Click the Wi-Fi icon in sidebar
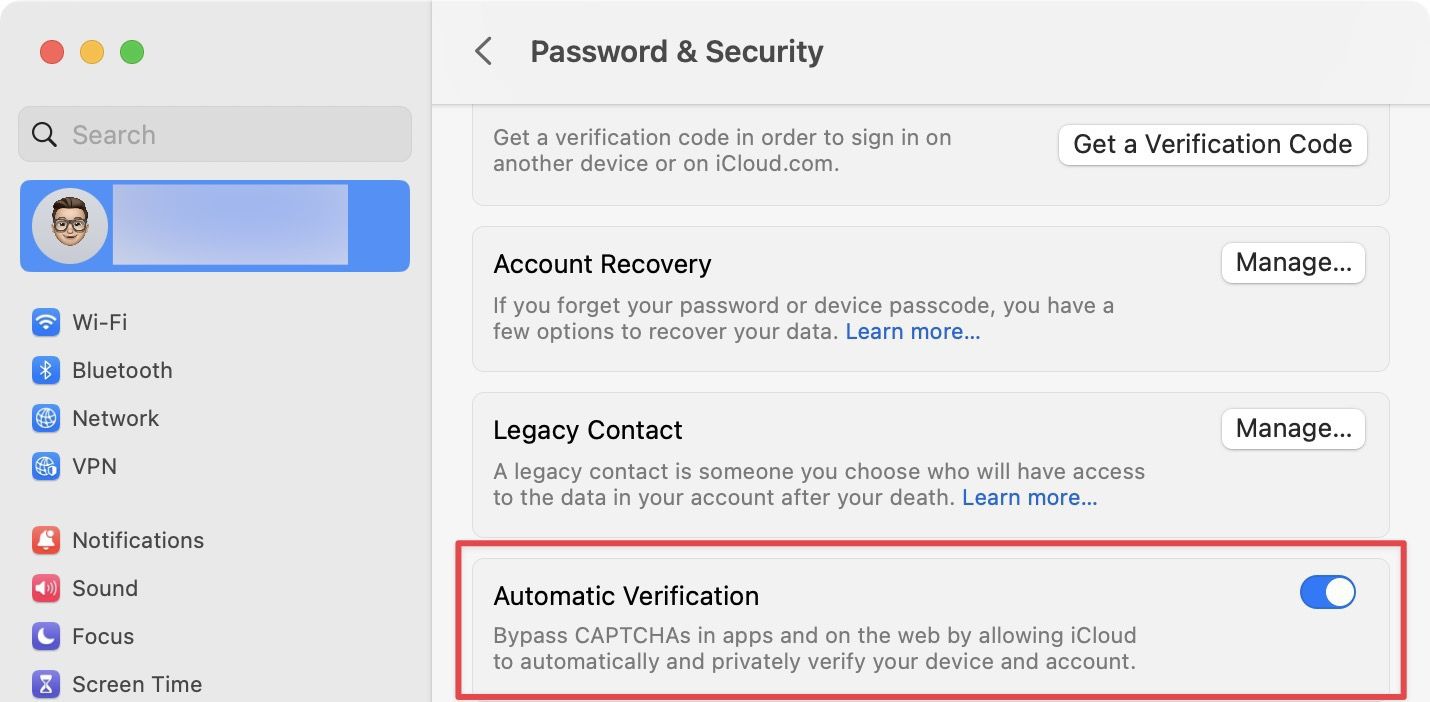 46,322
